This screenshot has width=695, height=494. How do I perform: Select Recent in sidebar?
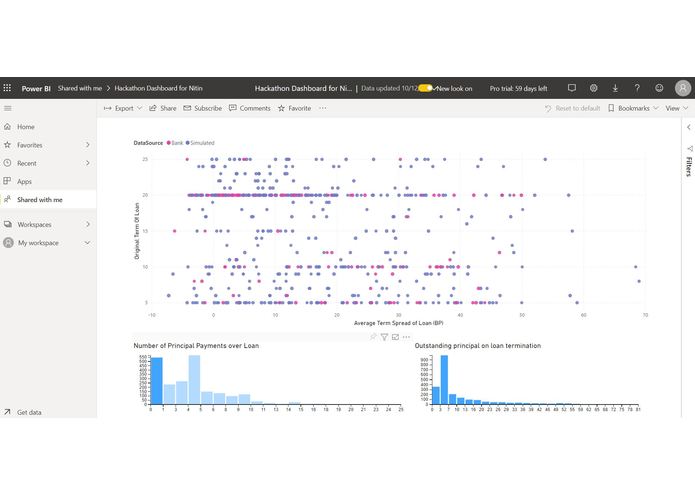pos(48,163)
